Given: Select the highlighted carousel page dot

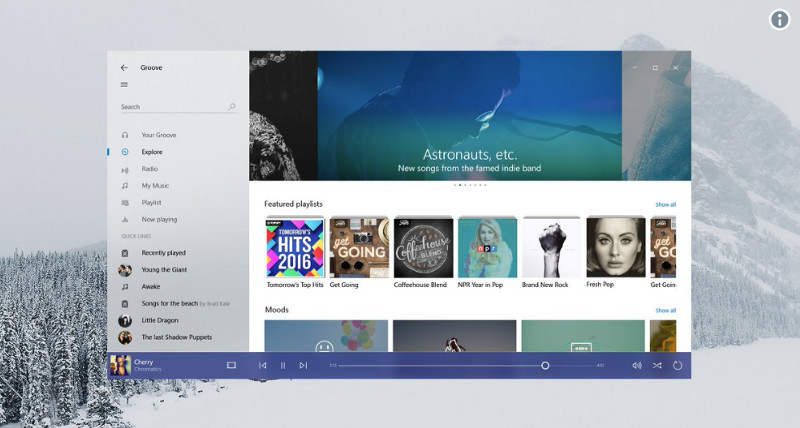Looking at the screenshot, I should (x=460, y=185).
